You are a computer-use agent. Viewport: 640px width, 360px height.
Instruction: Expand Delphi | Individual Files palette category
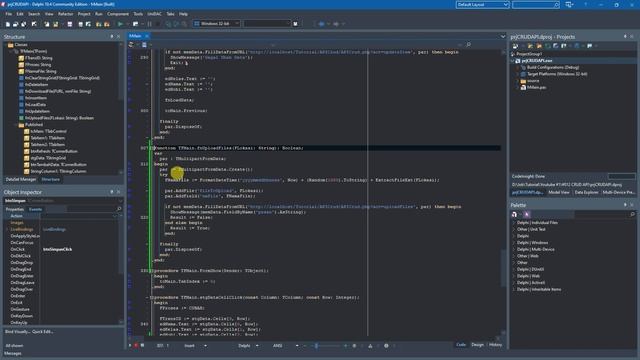tap(513, 223)
